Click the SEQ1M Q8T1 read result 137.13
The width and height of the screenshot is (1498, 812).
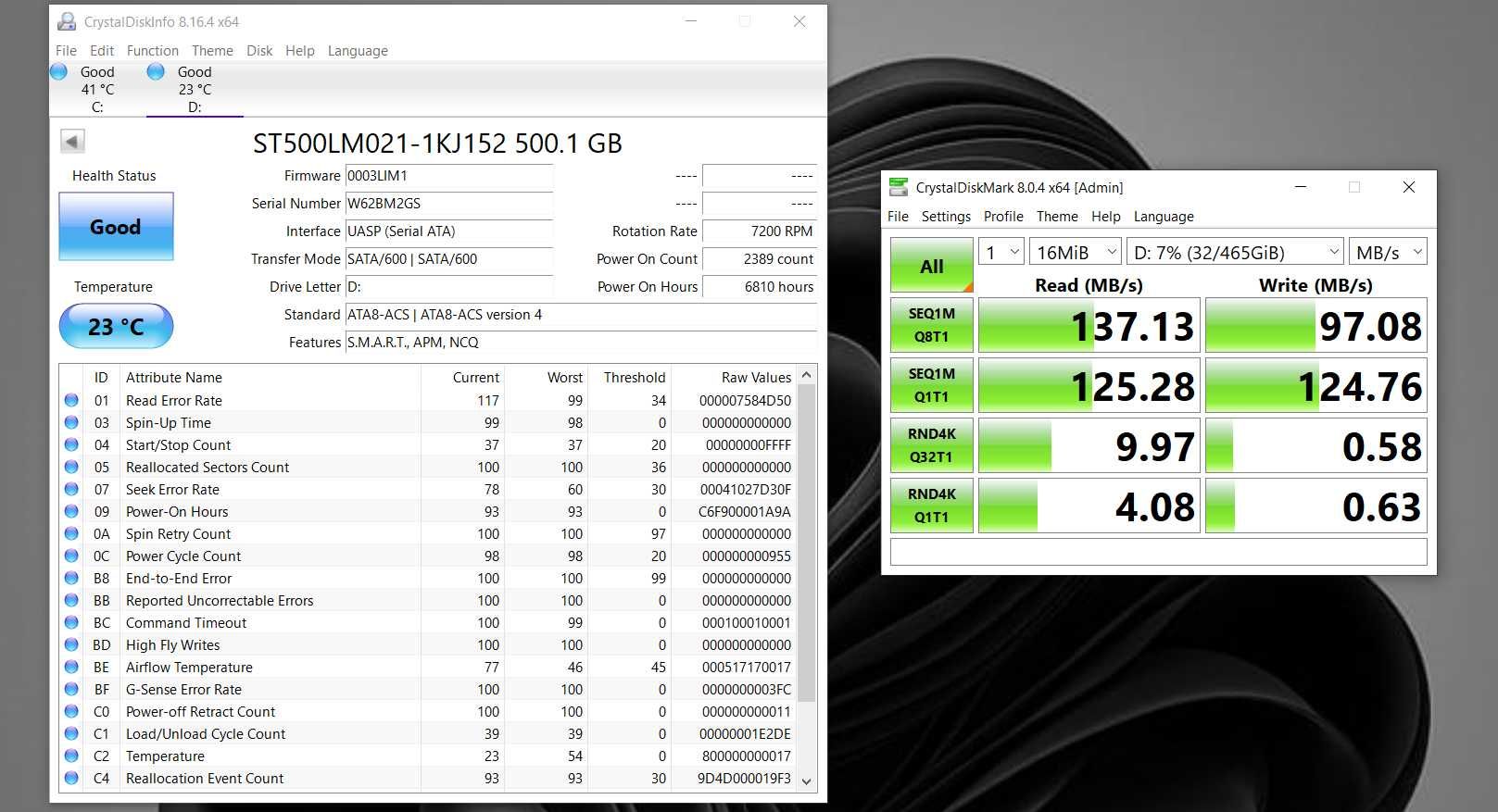pos(1089,326)
